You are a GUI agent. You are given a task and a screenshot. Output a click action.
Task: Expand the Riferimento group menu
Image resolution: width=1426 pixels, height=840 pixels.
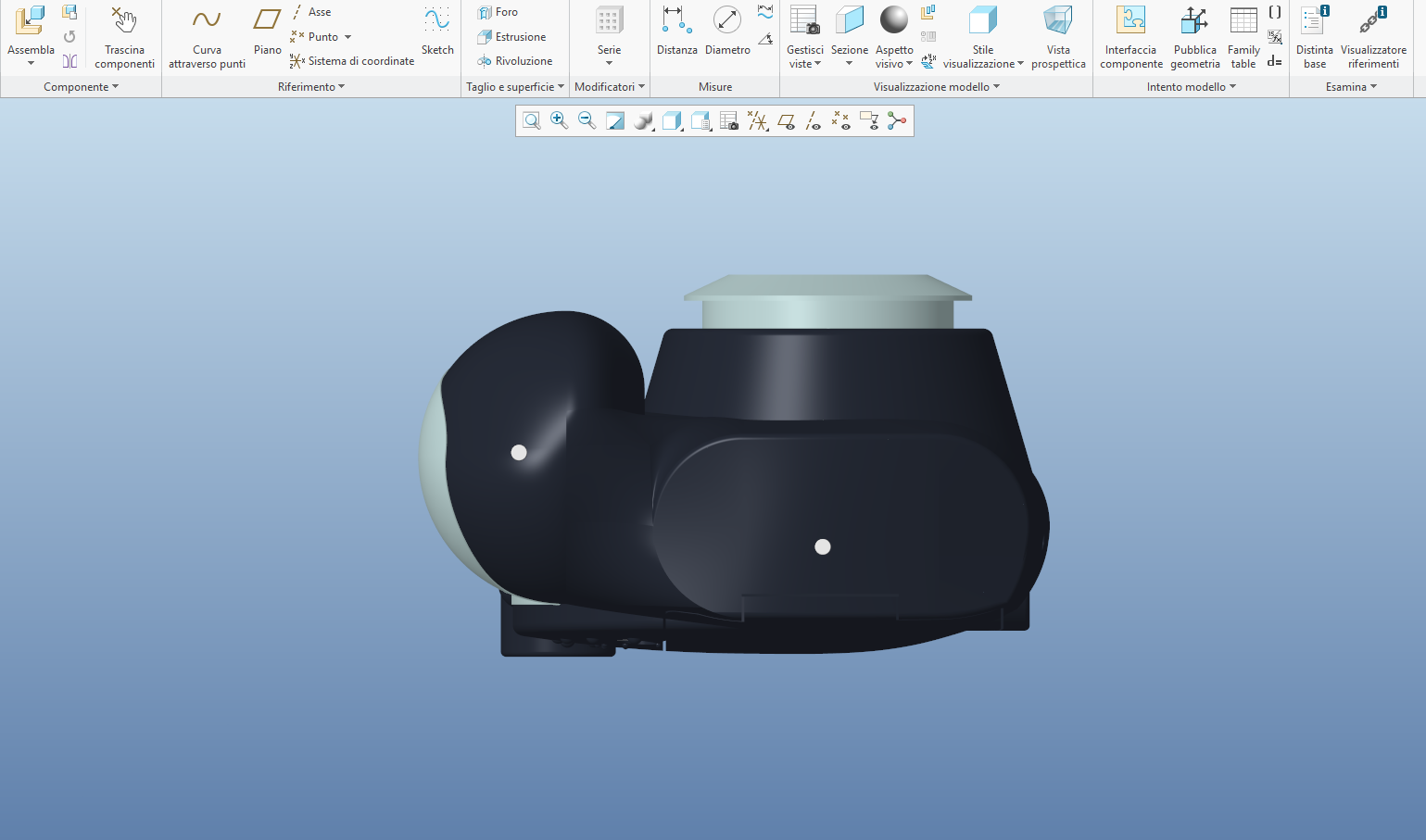[x=311, y=86]
